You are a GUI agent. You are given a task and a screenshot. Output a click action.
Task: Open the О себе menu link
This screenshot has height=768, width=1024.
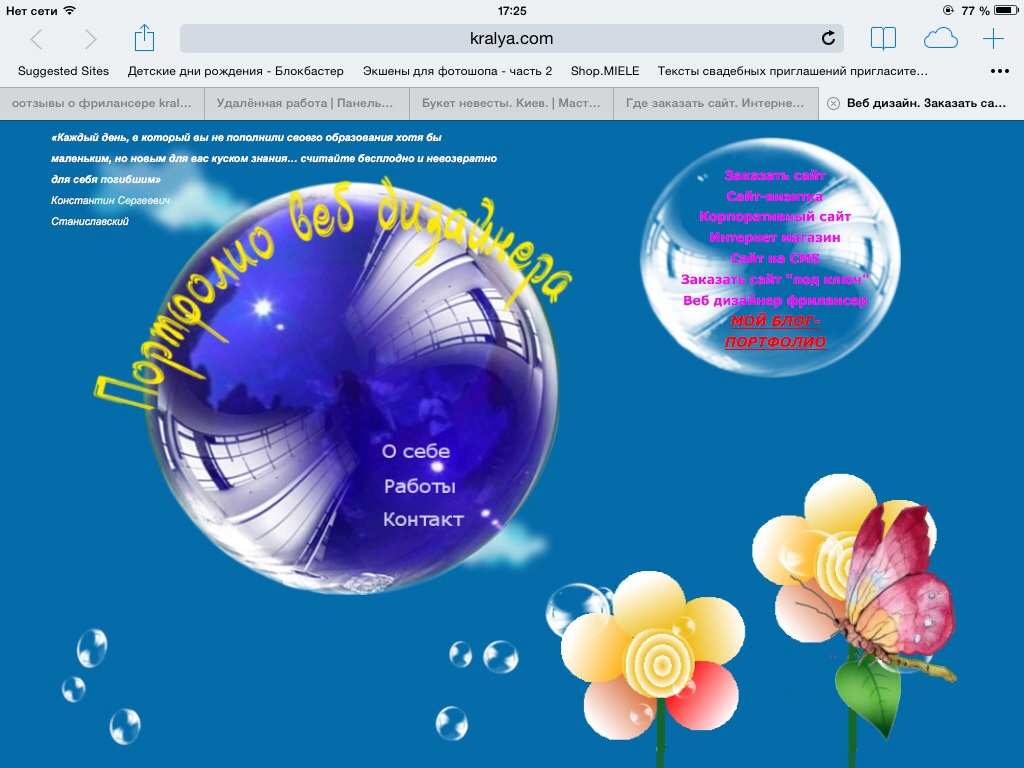pyautogui.click(x=416, y=451)
